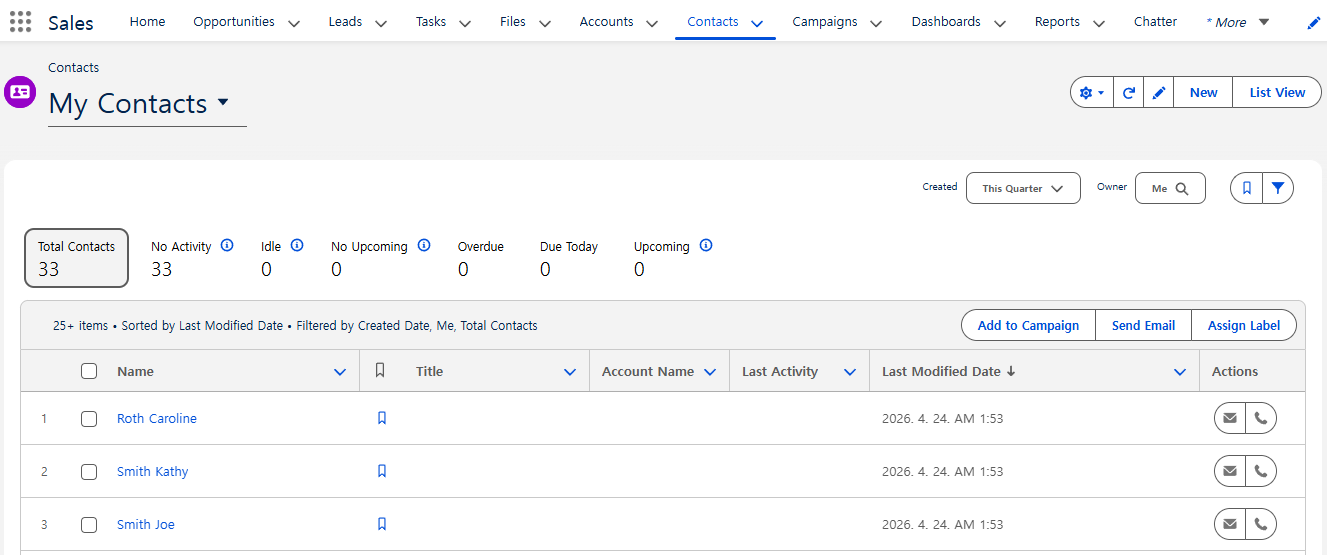Image resolution: width=1327 pixels, height=555 pixels.
Task: Select the Roth Caroline row checkbox
Action: 89,419
